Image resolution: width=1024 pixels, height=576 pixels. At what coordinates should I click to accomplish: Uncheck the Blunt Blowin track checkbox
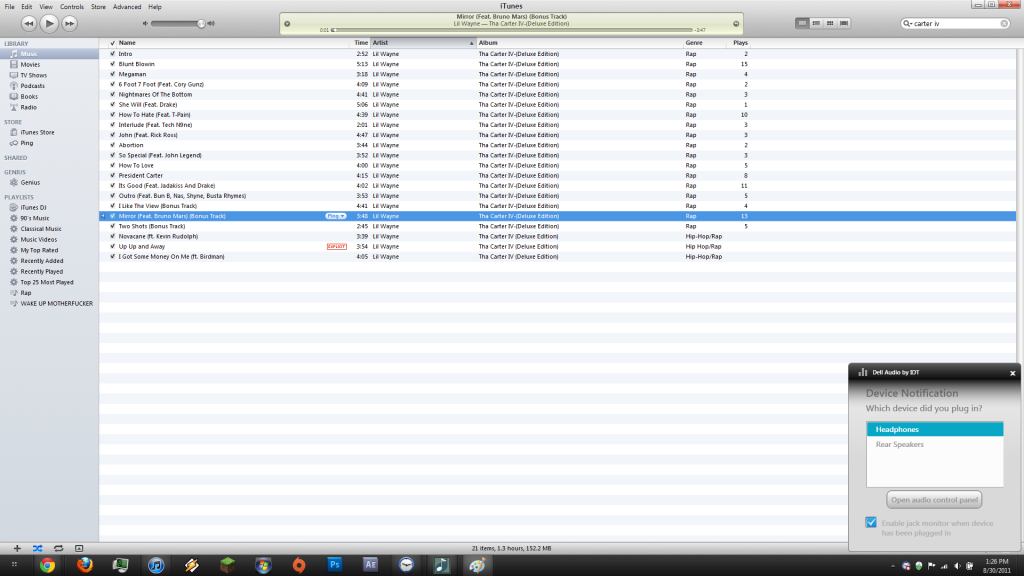point(112,64)
